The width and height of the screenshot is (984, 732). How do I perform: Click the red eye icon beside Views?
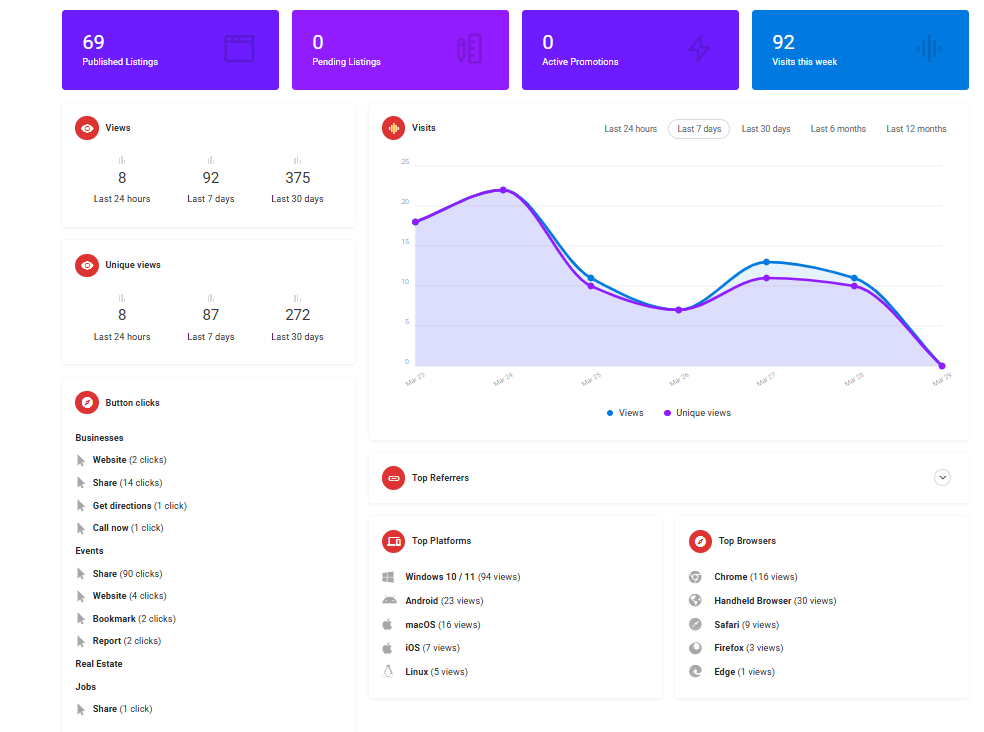pyautogui.click(x=87, y=128)
